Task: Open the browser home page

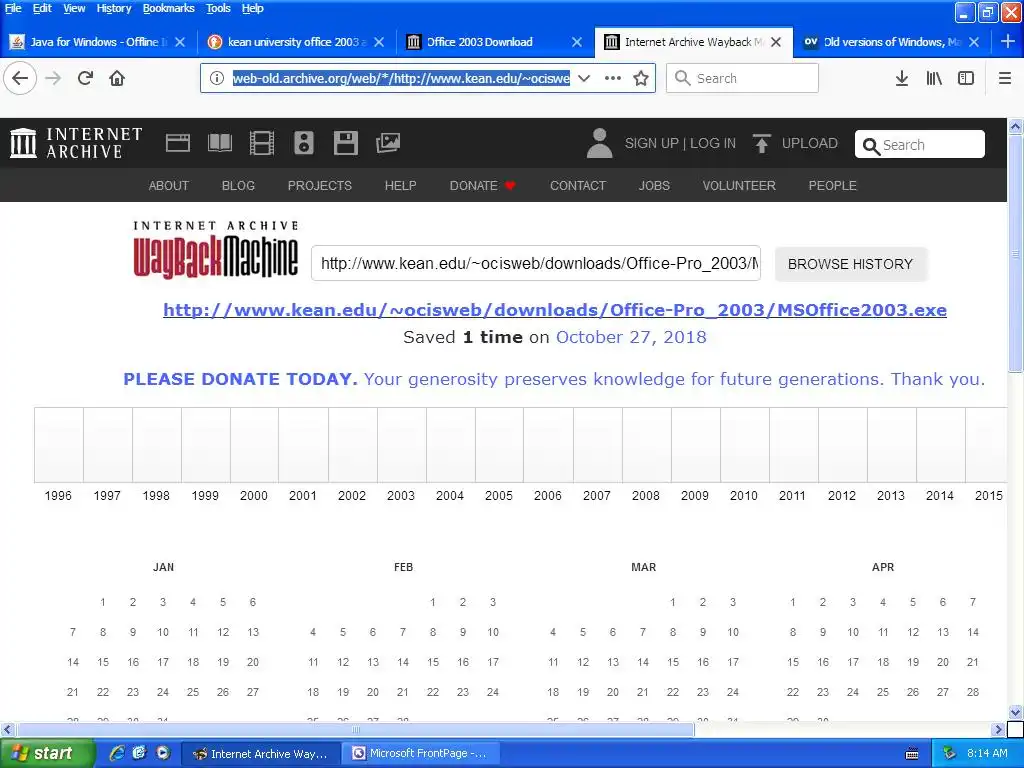Action: 117,78
